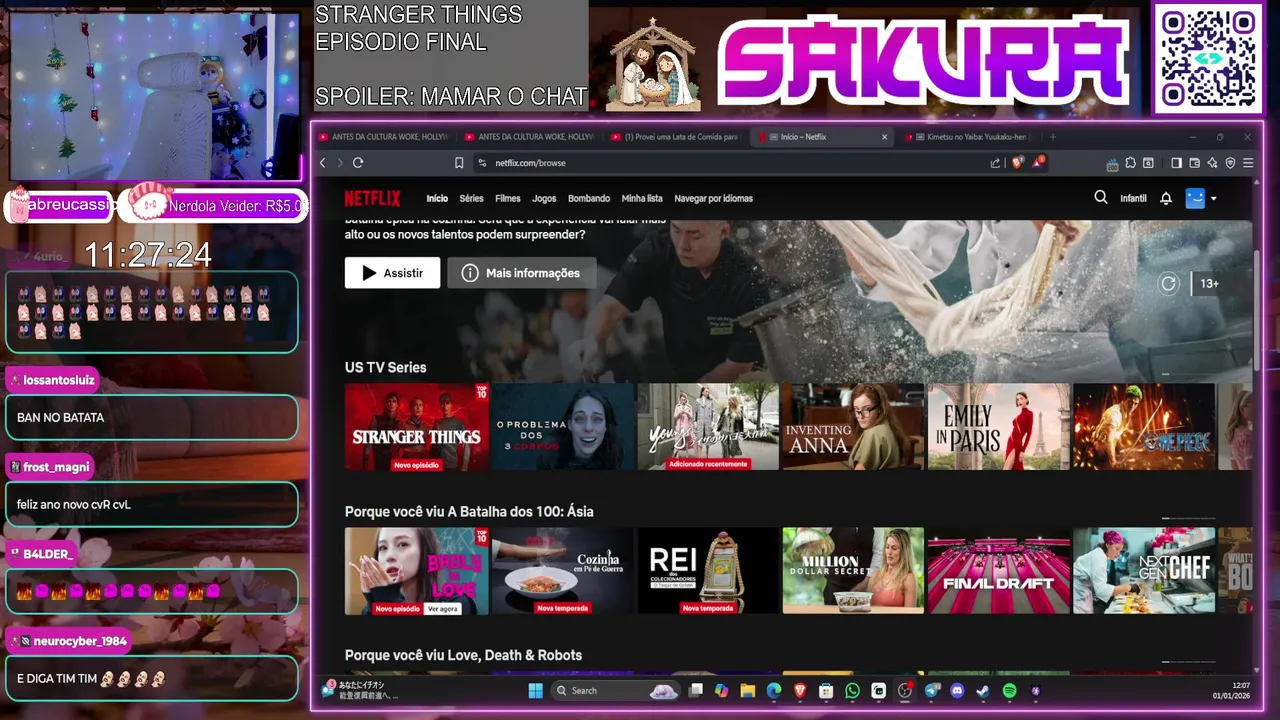The height and width of the screenshot is (720, 1280).
Task: Open O Problema dos 3 Corpos thumbnail
Action: click(x=563, y=427)
